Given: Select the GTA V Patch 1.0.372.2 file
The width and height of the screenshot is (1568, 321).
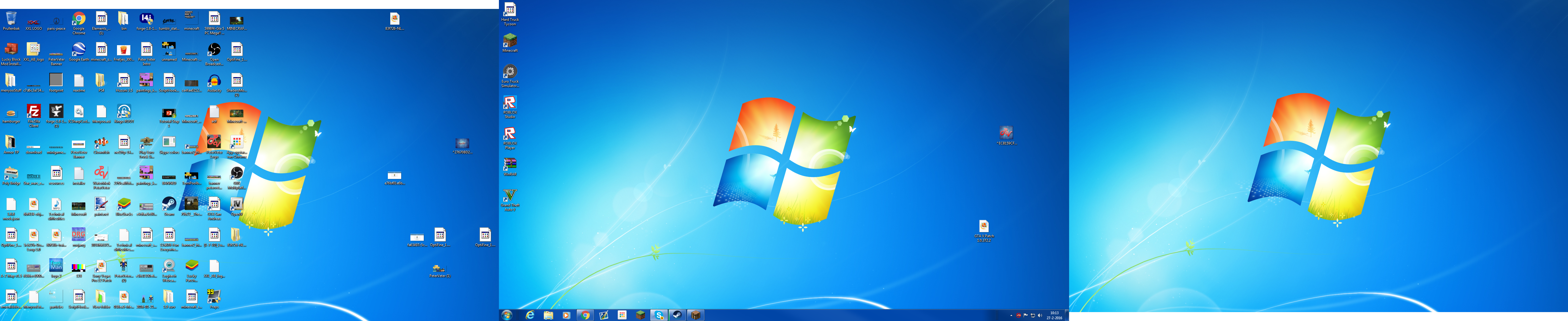Looking at the screenshot, I should point(984,232).
